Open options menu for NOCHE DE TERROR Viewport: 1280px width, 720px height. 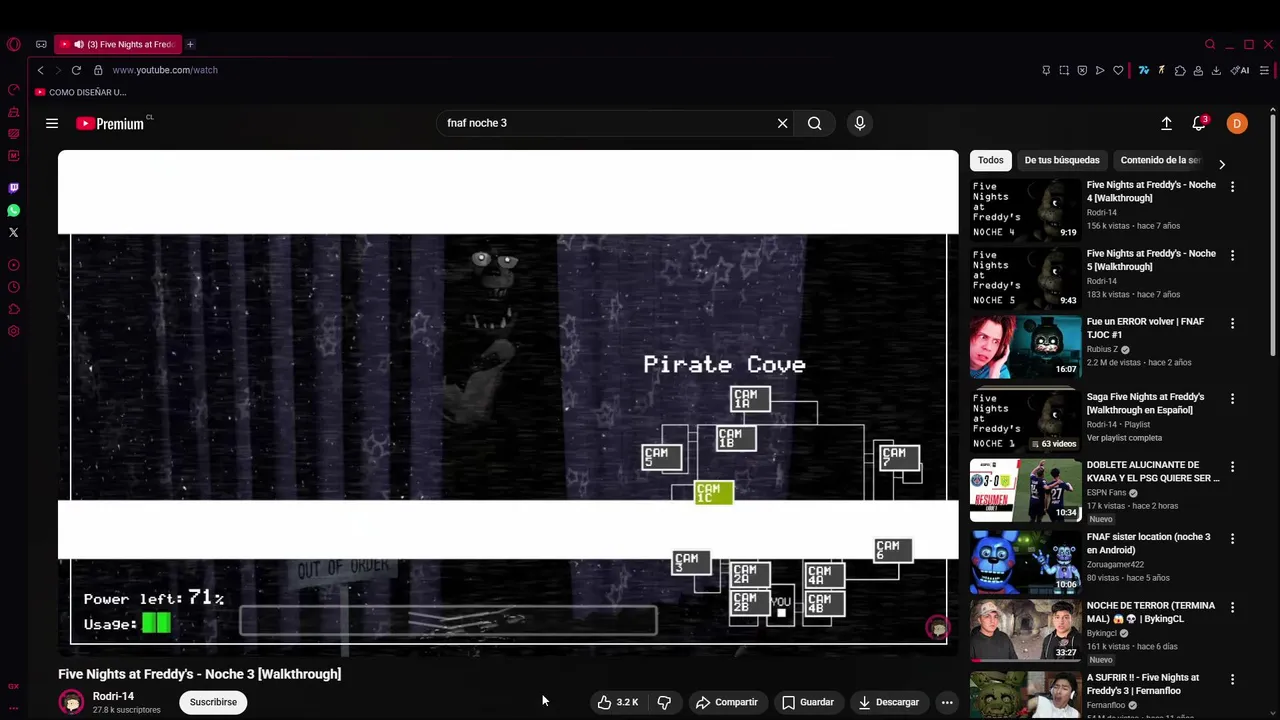click(x=1232, y=608)
